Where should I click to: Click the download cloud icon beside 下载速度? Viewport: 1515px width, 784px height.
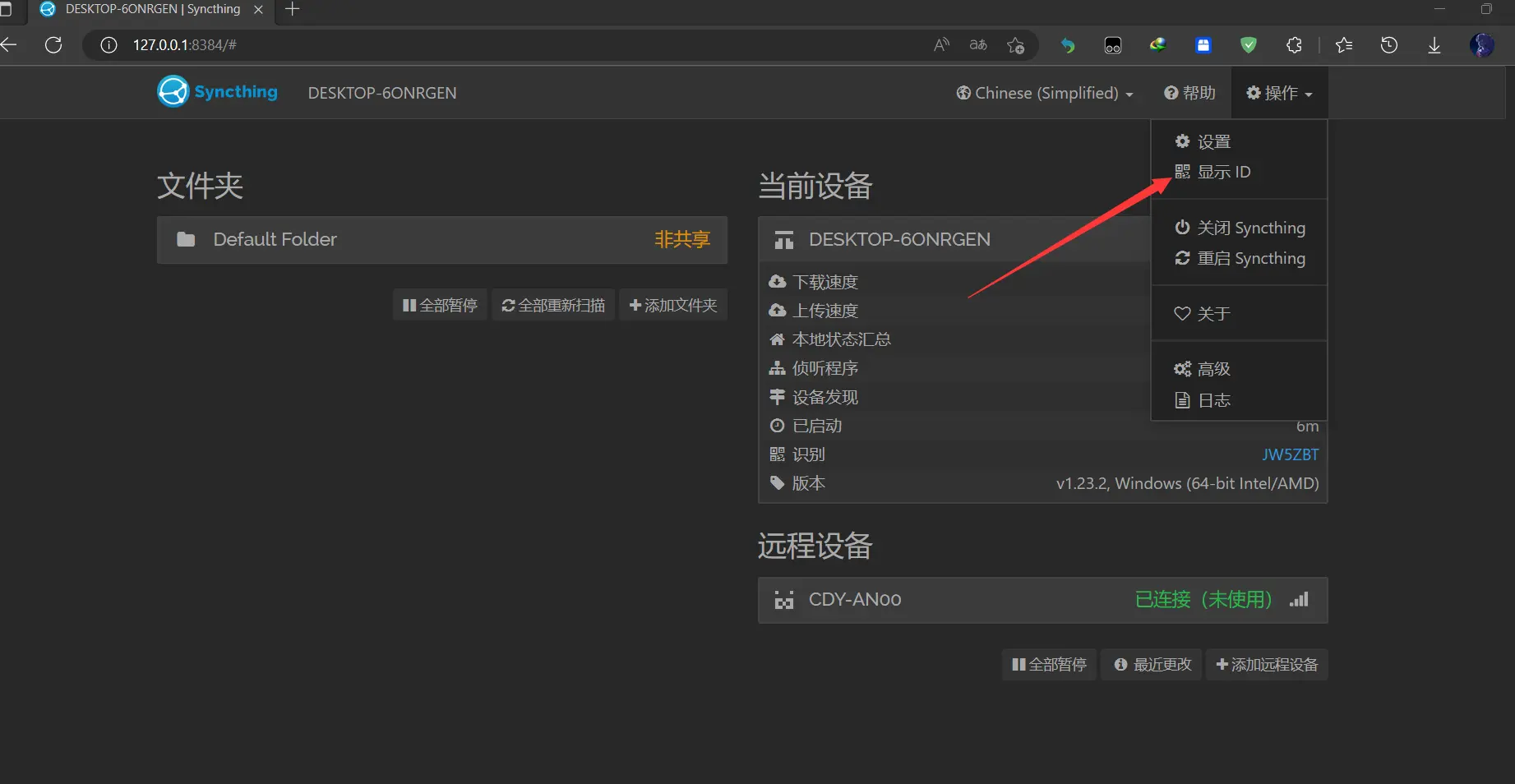pos(777,282)
